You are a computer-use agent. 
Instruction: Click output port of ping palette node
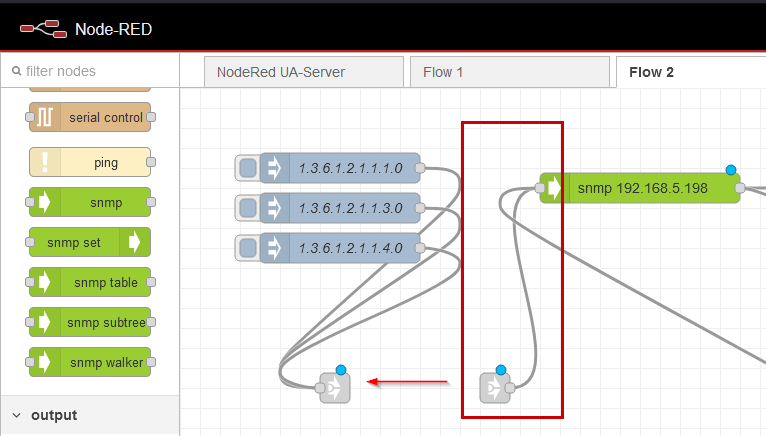151,162
